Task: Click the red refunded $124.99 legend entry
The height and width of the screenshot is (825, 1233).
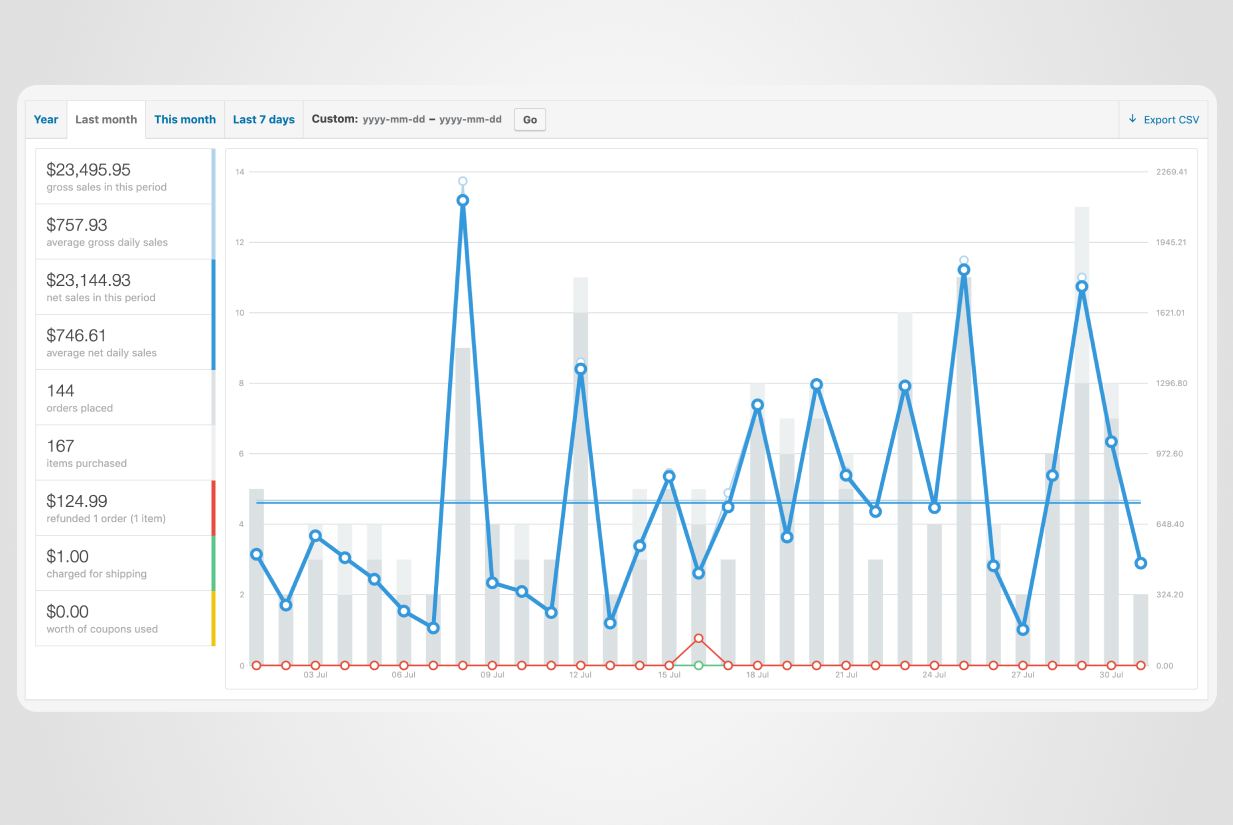Action: [124, 508]
